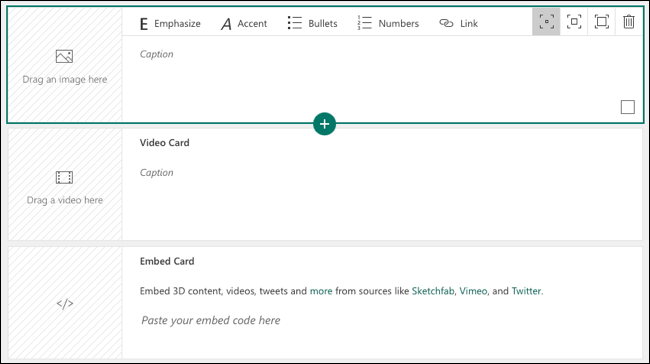Click the embed code brackets icon

[x=65, y=304]
